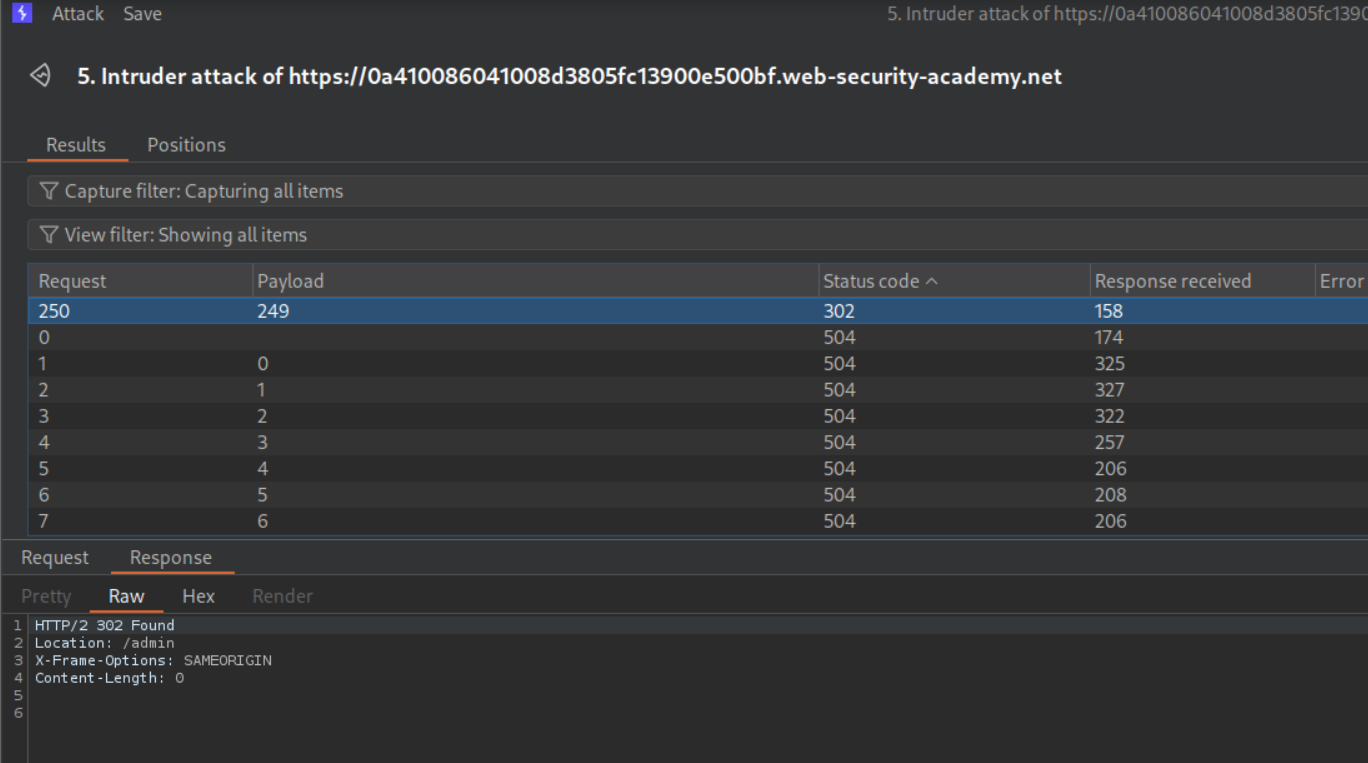
Task: Sort by the Status code column header
Action: [871, 281]
